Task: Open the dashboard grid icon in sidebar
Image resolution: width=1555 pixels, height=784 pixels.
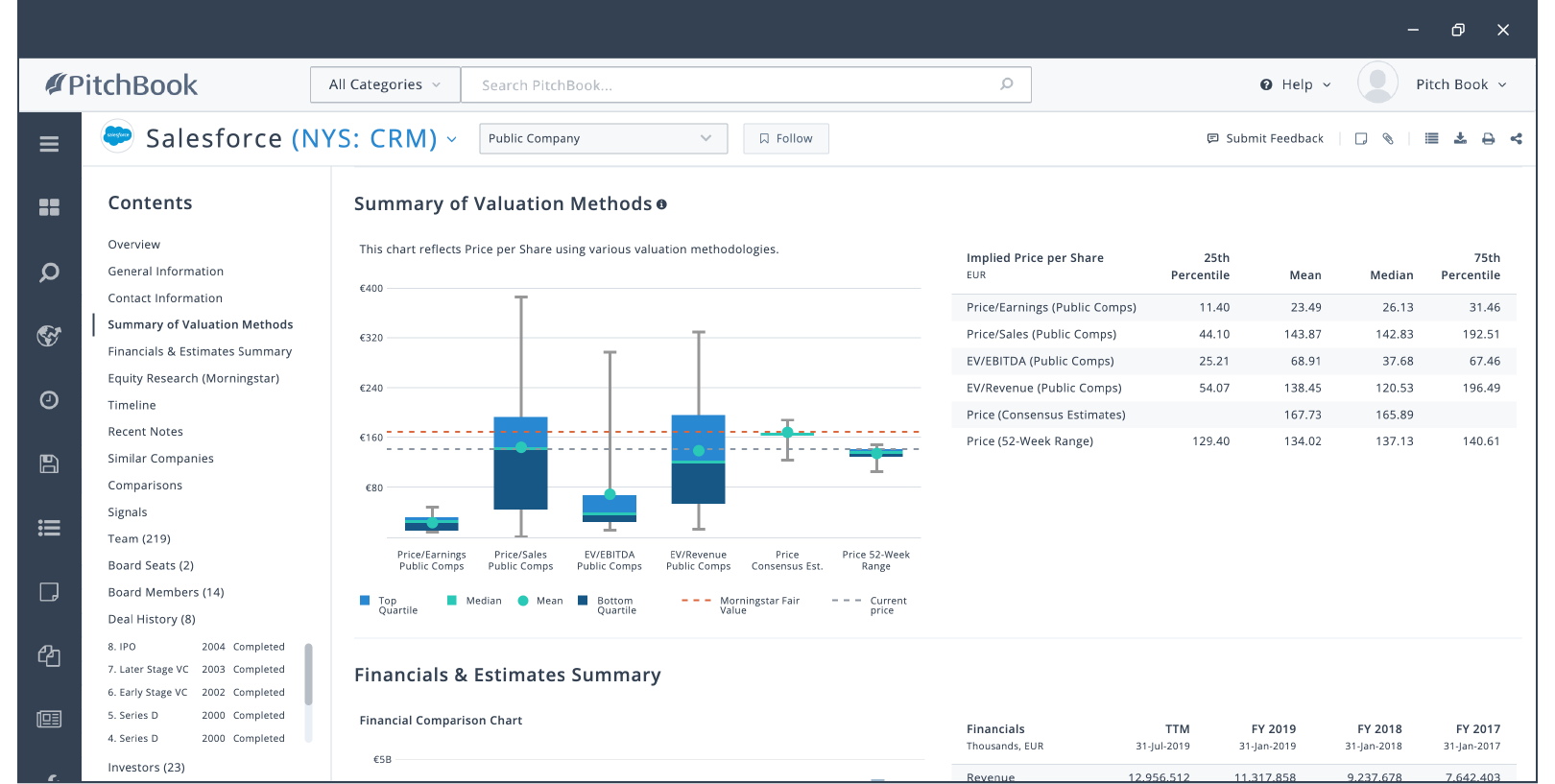Action: pyautogui.click(x=49, y=207)
